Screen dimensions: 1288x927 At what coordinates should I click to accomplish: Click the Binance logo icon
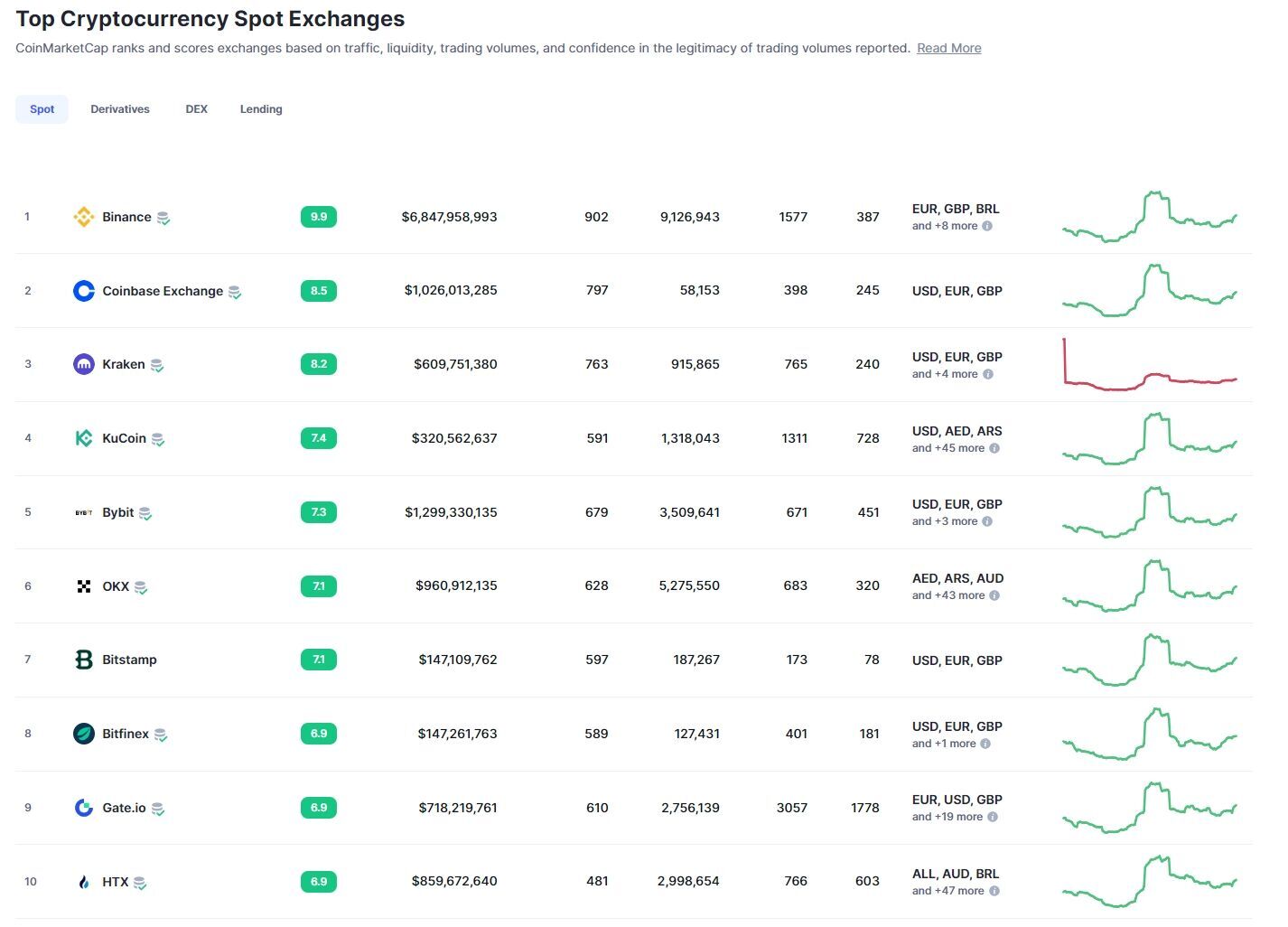pyautogui.click(x=83, y=217)
